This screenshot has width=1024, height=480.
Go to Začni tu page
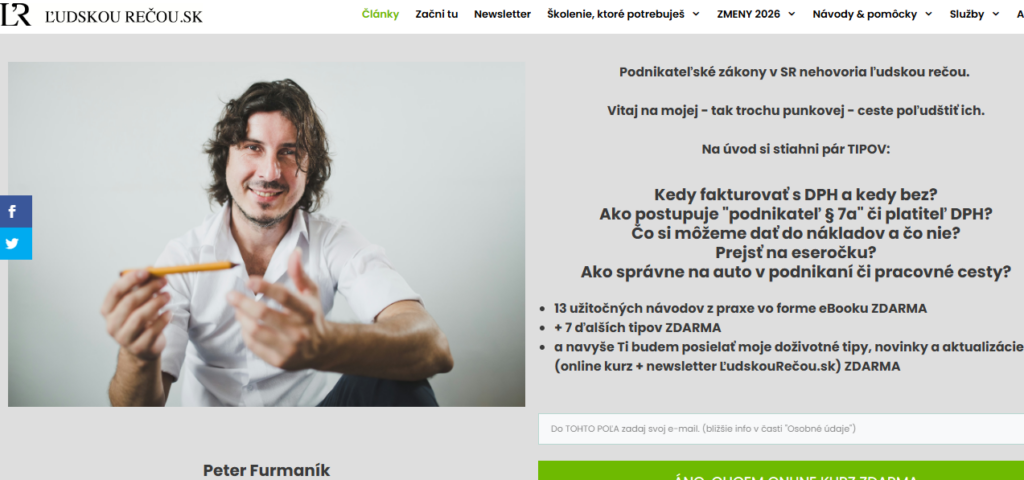click(x=436, y=14)
